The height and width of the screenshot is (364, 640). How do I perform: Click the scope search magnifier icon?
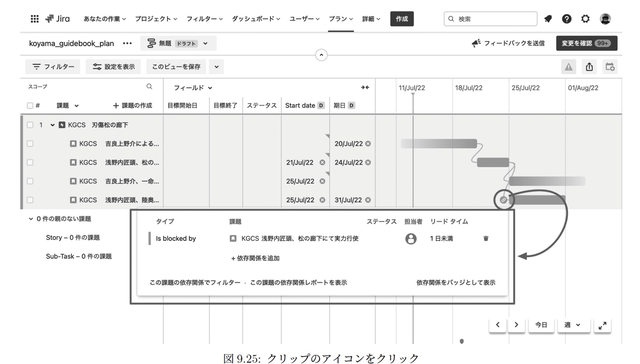tap(149, 87)
